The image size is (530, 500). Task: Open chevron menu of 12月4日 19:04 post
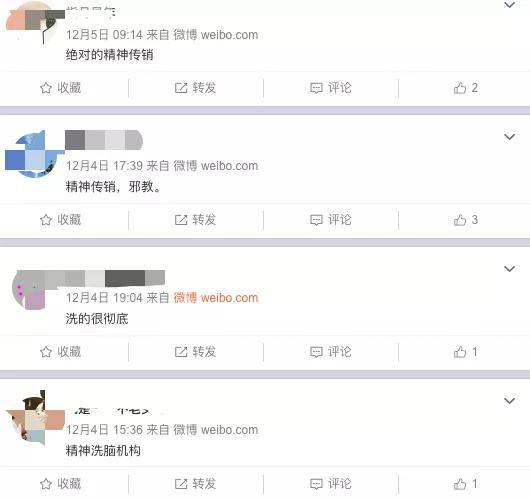coord(509,268)
